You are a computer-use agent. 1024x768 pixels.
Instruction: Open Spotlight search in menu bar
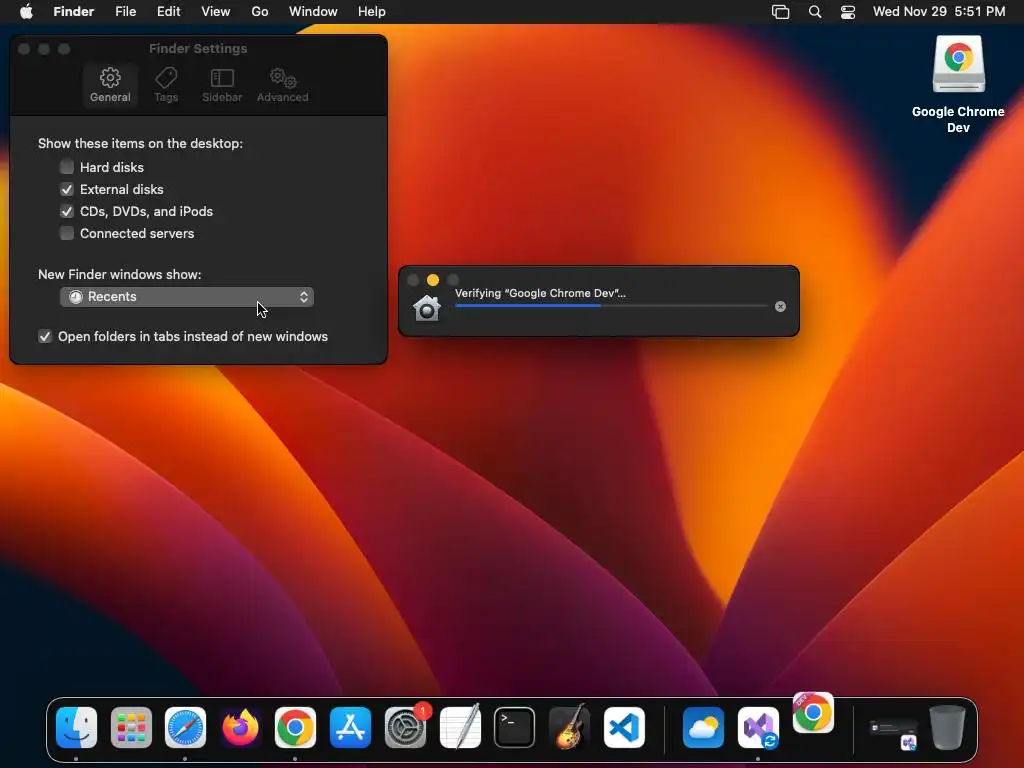(x=814, y=12)
